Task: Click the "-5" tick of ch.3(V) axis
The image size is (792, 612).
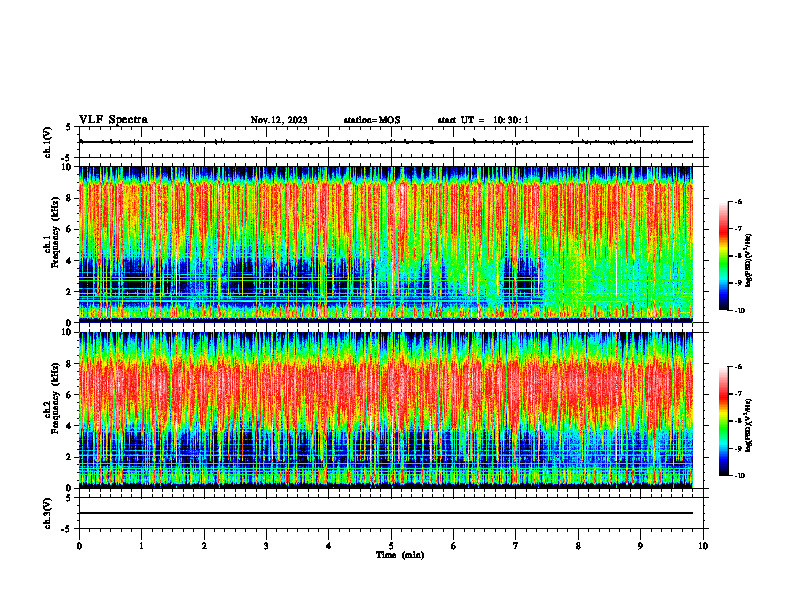Action: click(x=67, y=529)
